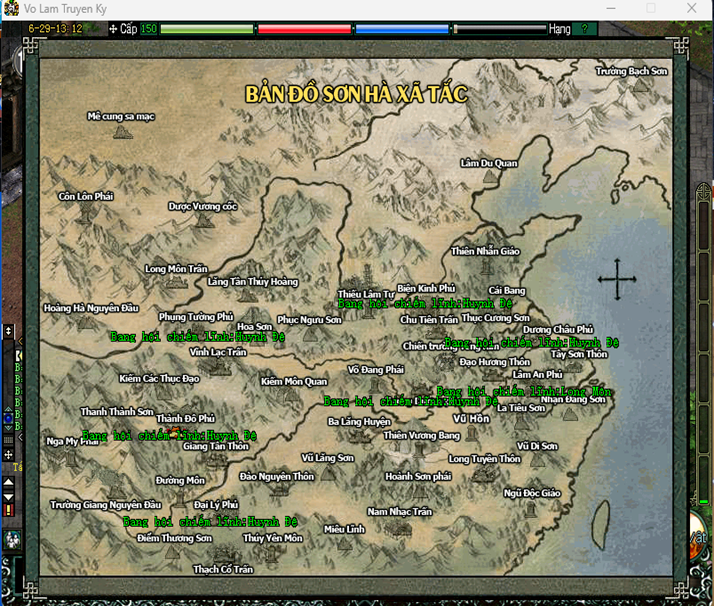Select Đại Lý Phủ location

coord(216,504)
